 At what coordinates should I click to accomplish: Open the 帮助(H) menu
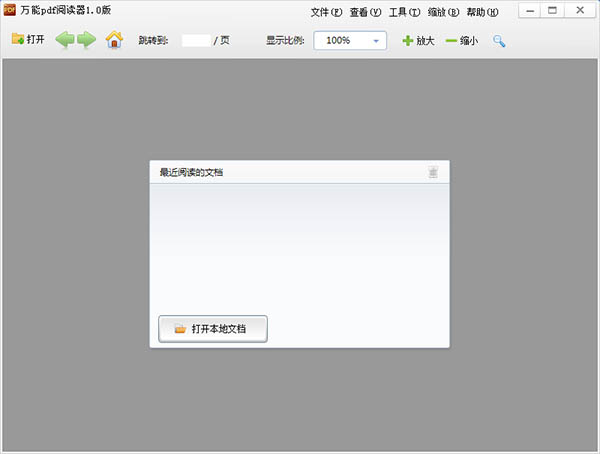(x=482, y=13)
